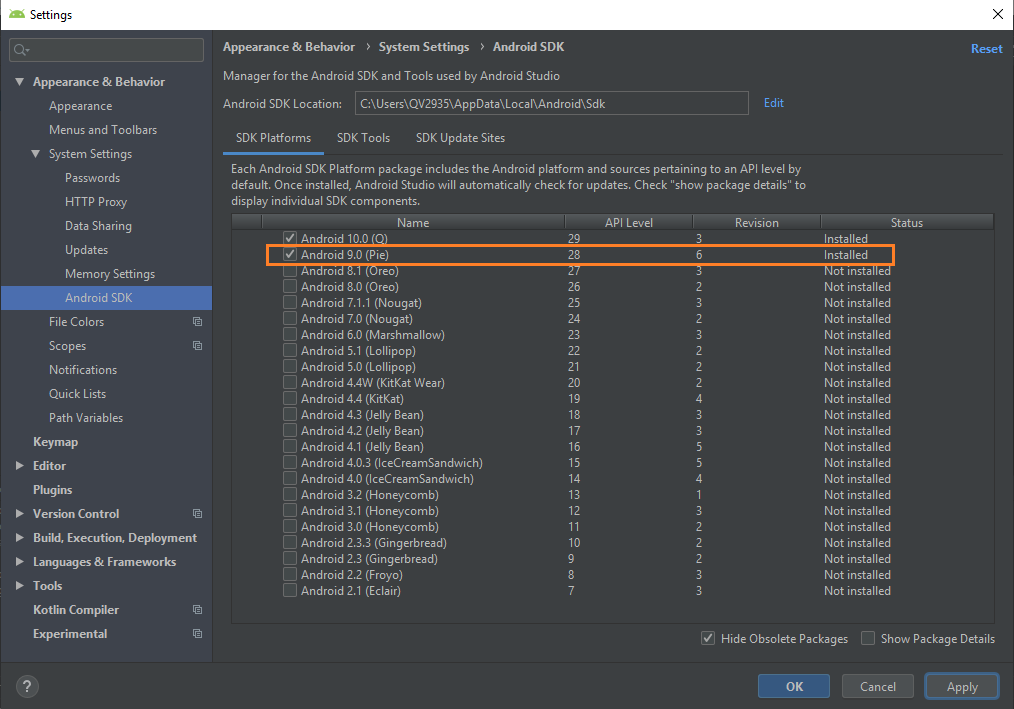The width and height of the screenshot is (1014, 709).
Task: Open the SDK Update Sites tab
Action: tap(460, 138)
